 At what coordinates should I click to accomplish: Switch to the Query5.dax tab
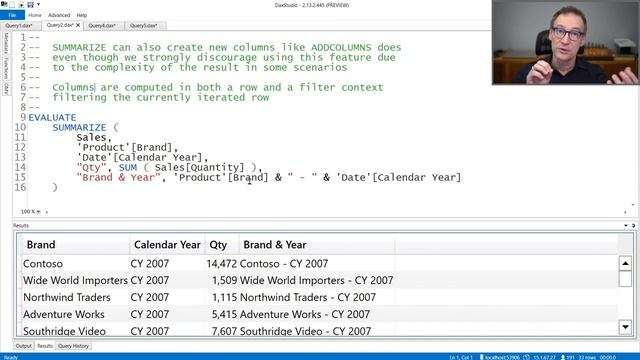(x=144, y=26)
